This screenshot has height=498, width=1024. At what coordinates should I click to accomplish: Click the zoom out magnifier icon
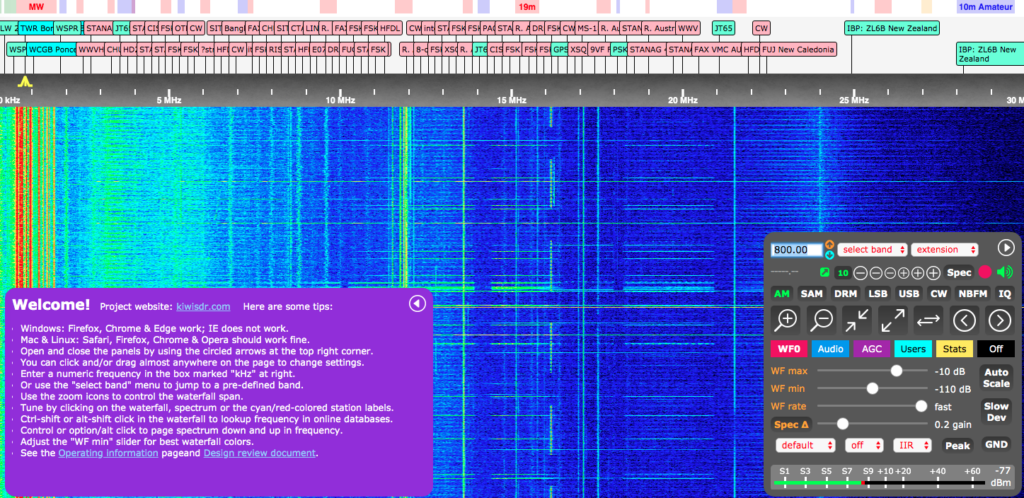[822, 320]
